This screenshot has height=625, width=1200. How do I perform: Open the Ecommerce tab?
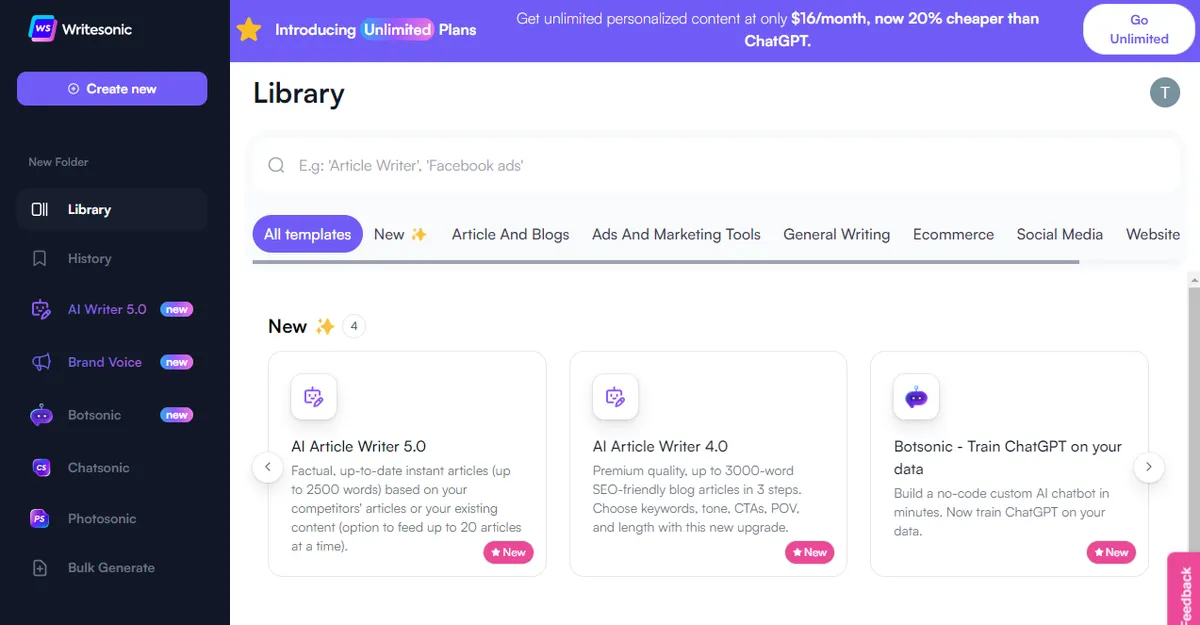coord(953,234)
